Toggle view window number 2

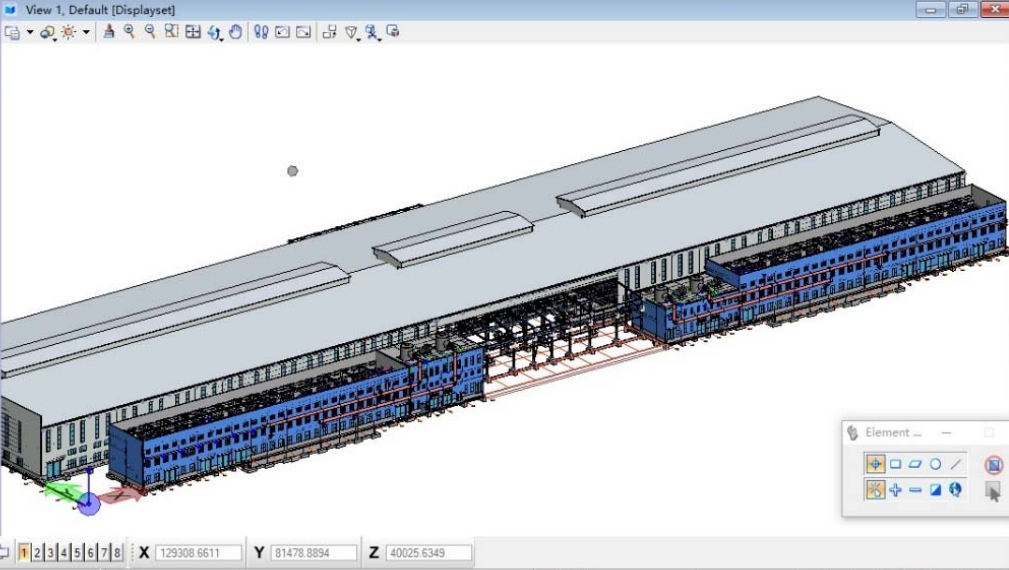tap(38, 553)
